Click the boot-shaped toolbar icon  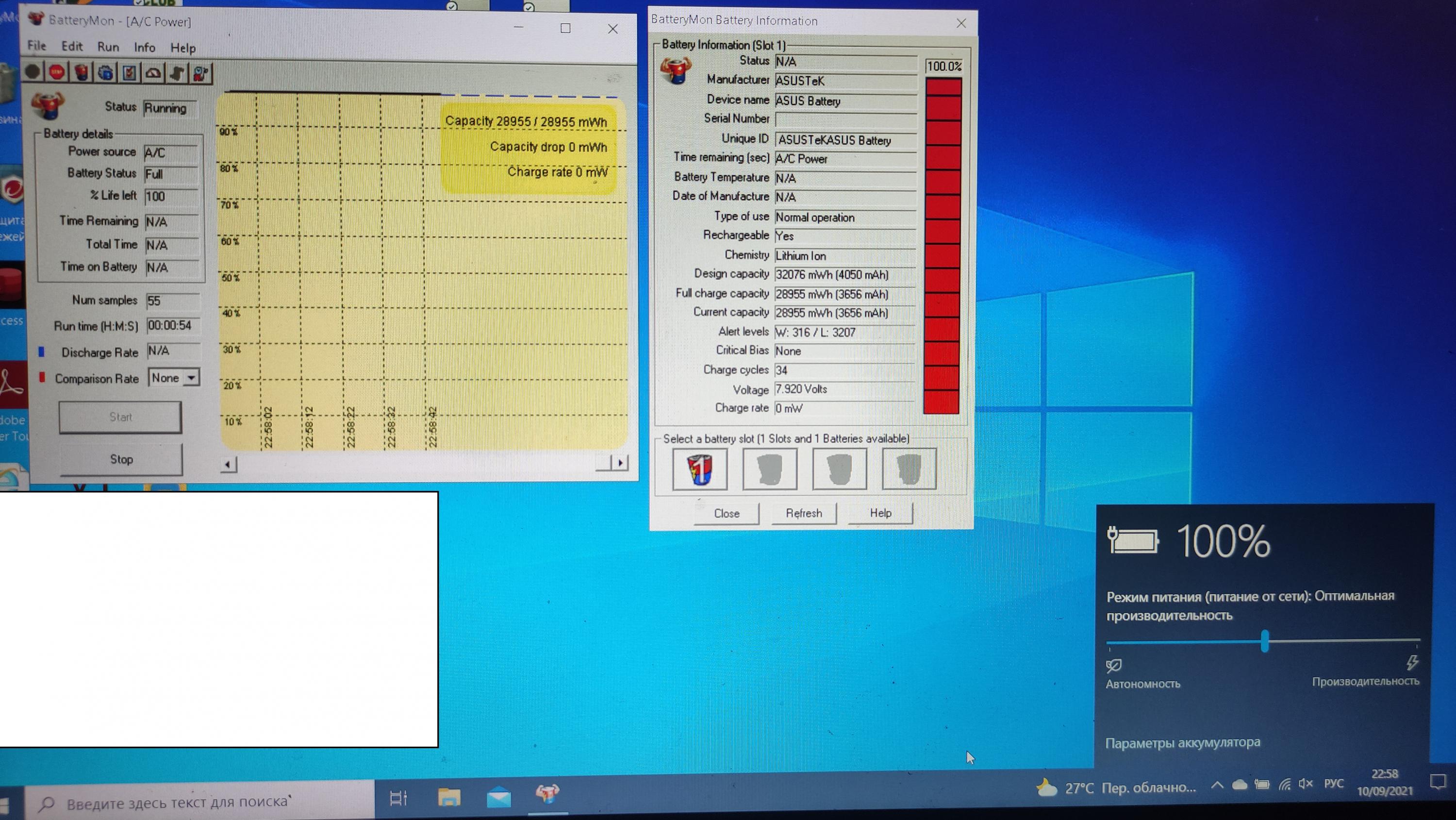177,73
